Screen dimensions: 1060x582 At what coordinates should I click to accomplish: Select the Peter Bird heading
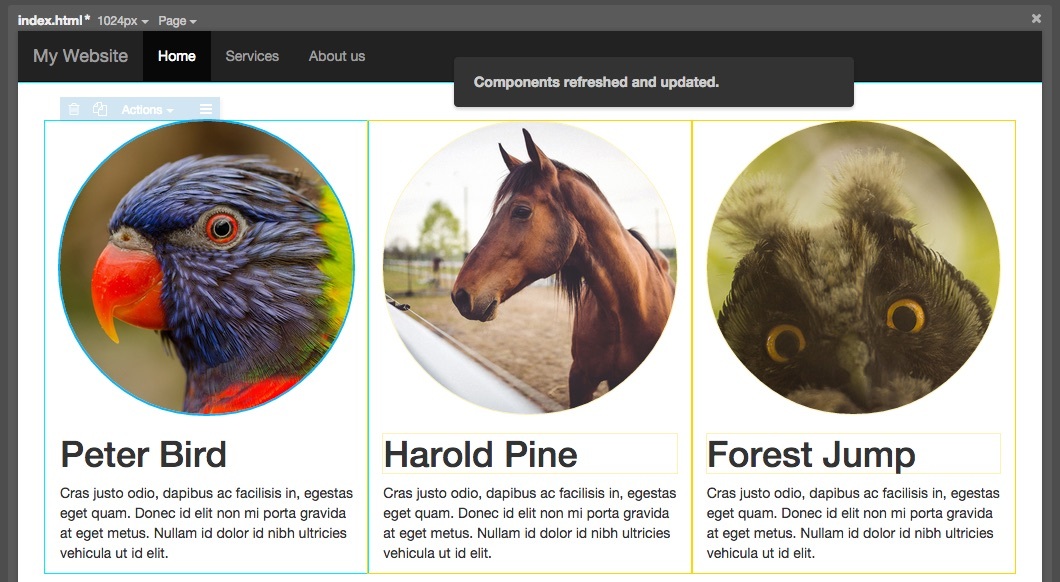click(x=143, y=454)
